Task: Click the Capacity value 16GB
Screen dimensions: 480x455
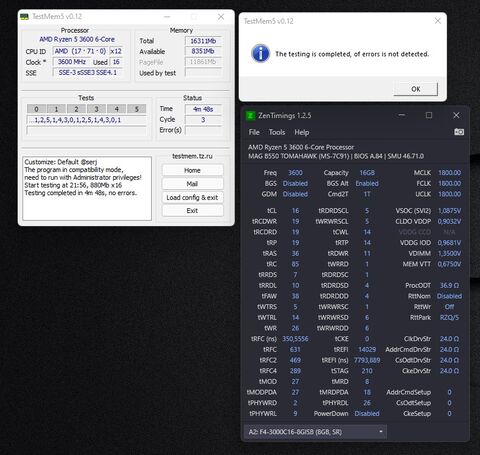Action: 367,173
